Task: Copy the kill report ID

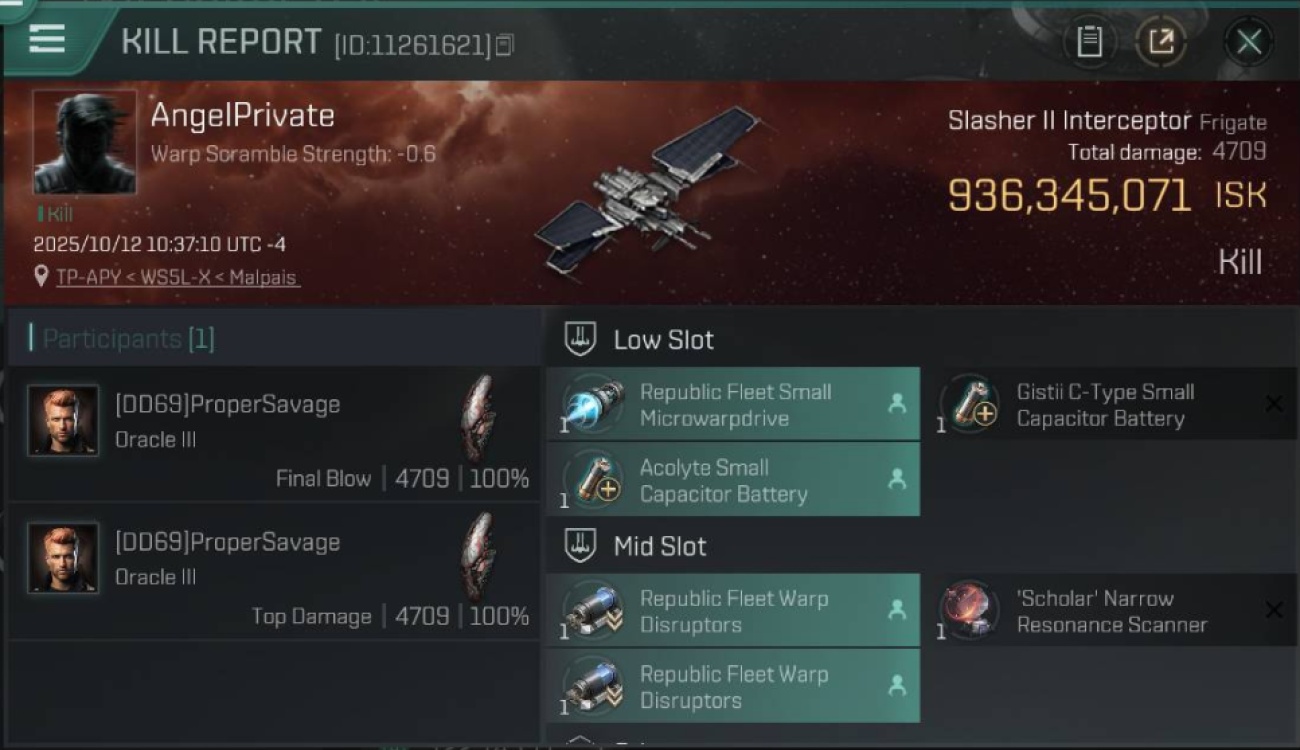Action: (505, 45)
